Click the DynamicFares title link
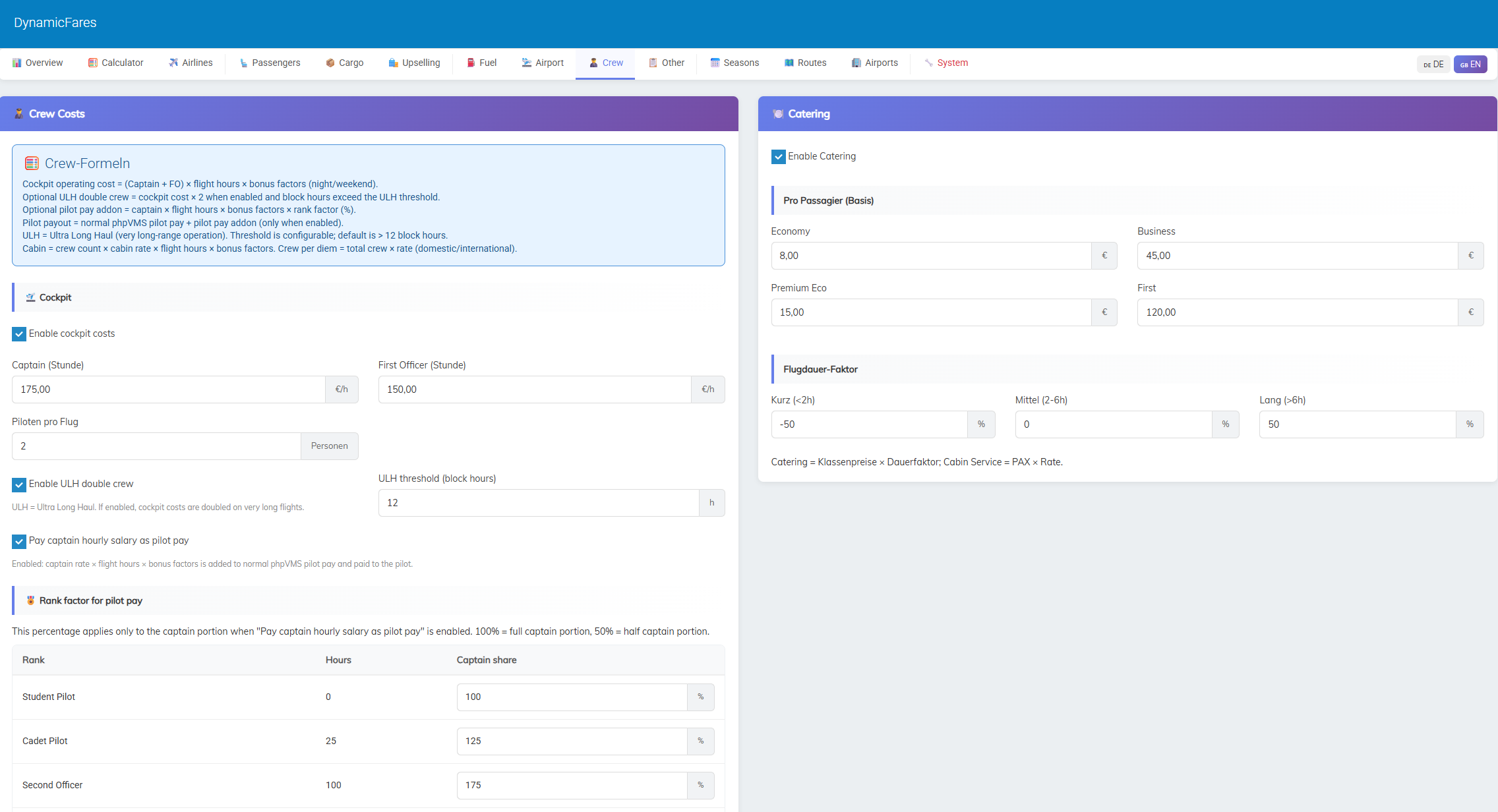 tap(55, 22)
